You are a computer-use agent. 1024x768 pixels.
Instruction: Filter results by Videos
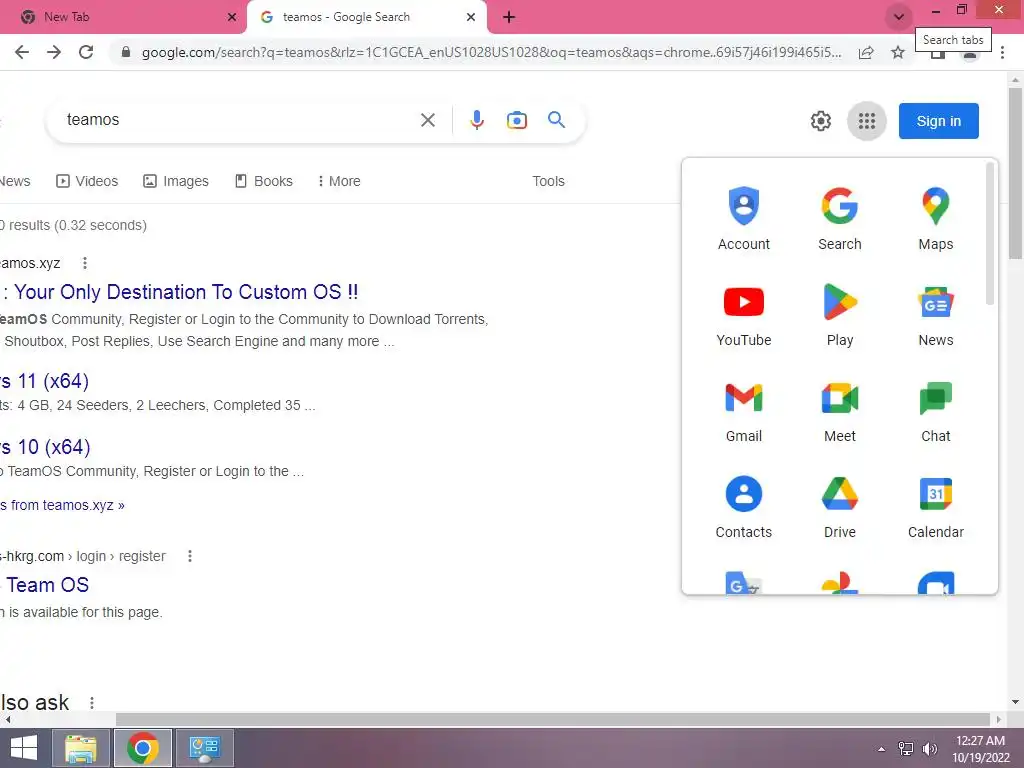tap(87, 181)
